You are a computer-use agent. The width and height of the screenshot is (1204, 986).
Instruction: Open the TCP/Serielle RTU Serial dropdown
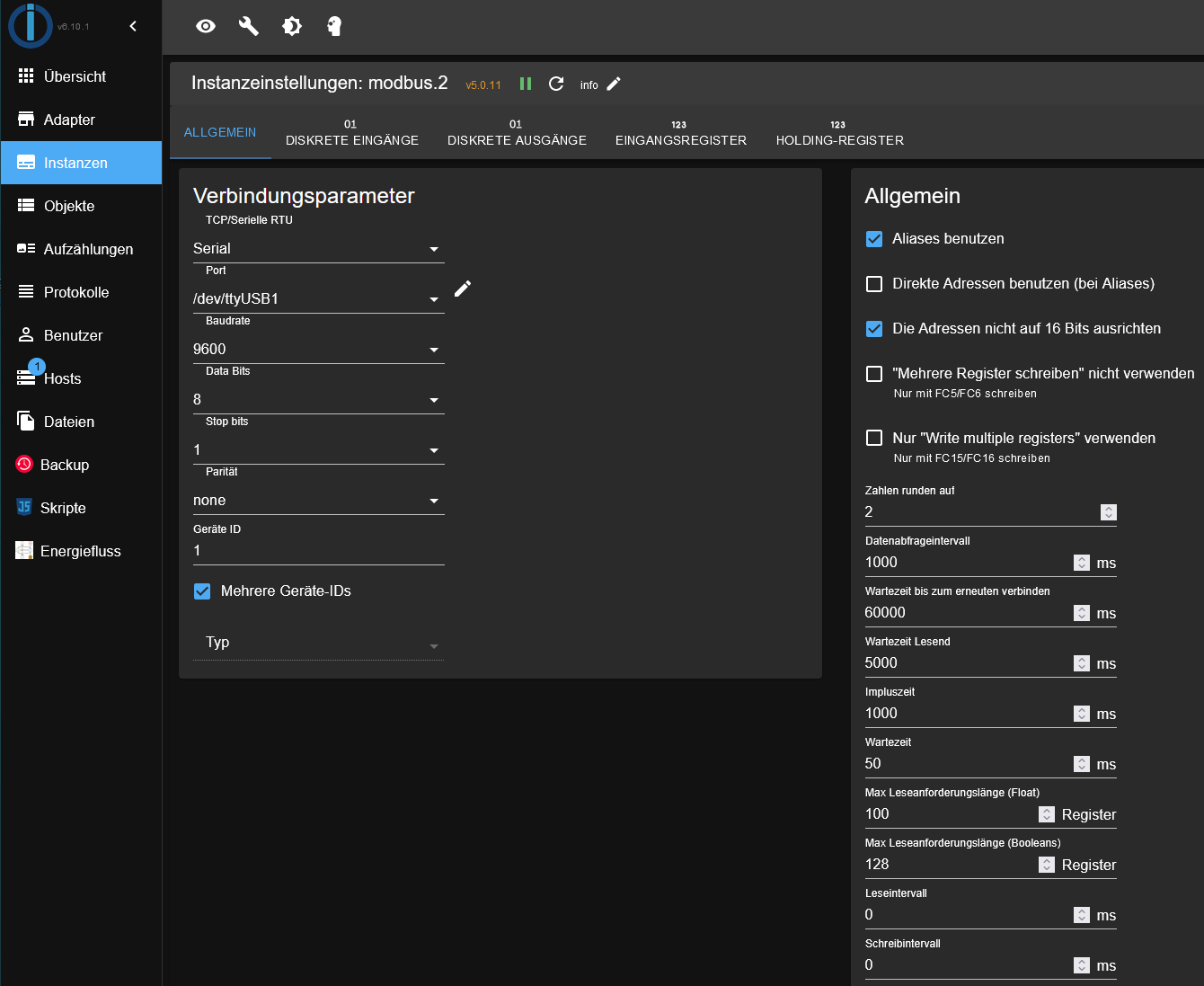coord(318,249)
